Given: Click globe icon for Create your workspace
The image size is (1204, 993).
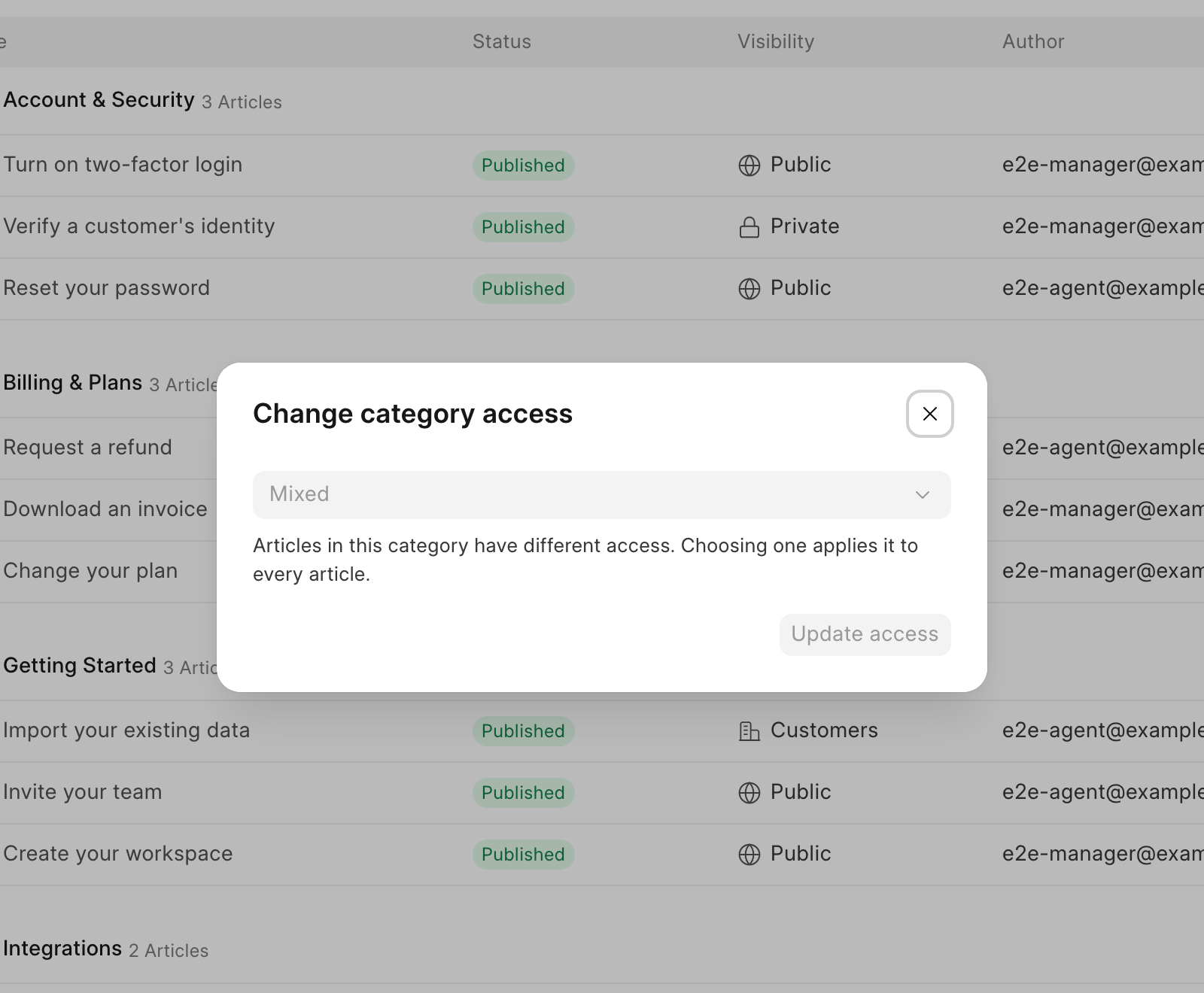Looking at the screenshot, I should tap(749, 855).
